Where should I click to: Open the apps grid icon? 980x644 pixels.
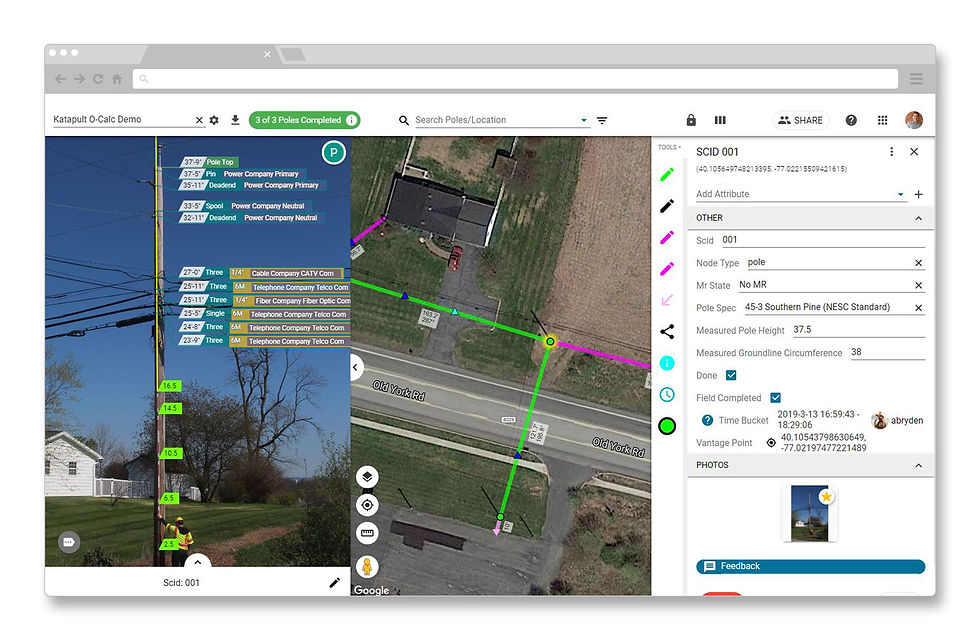(x=882, y=120)
